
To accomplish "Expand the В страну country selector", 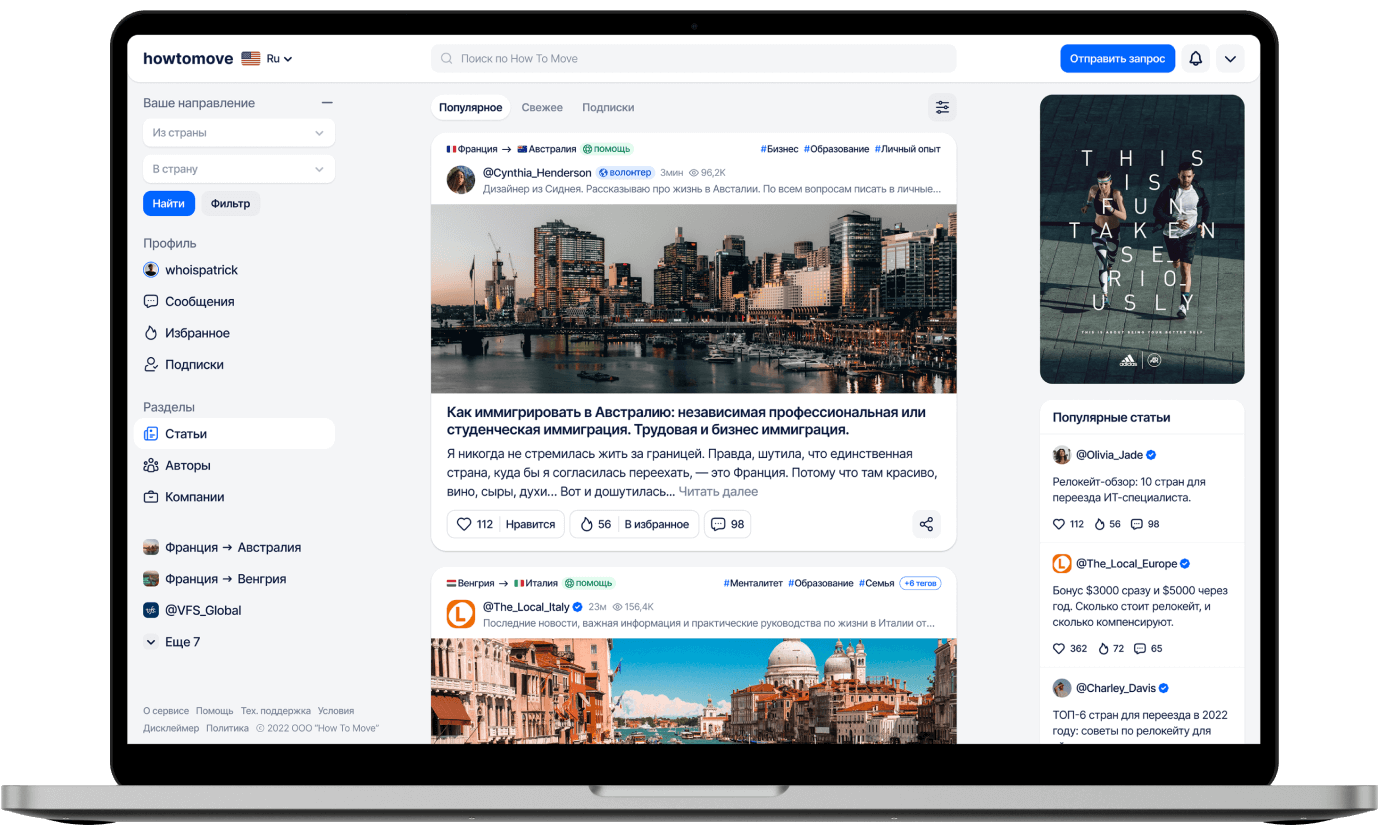I will 238,168.
